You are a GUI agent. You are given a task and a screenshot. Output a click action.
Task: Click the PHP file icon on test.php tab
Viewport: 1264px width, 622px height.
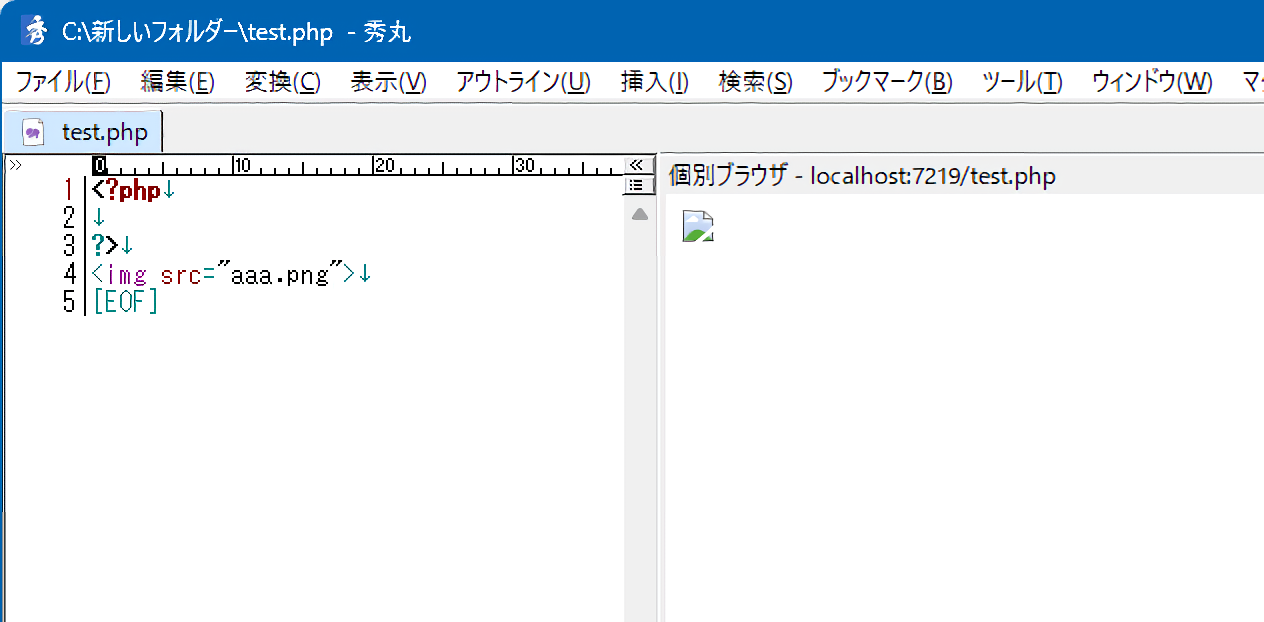pos(34,131)
